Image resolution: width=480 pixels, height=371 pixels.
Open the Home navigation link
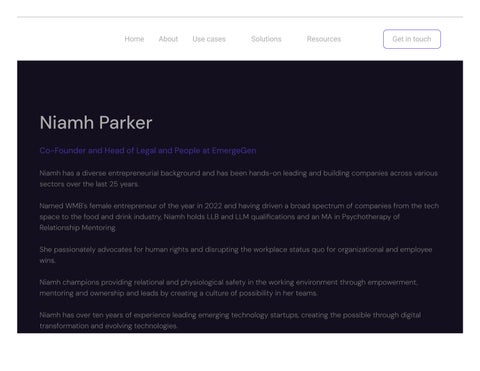click(134, 39)
